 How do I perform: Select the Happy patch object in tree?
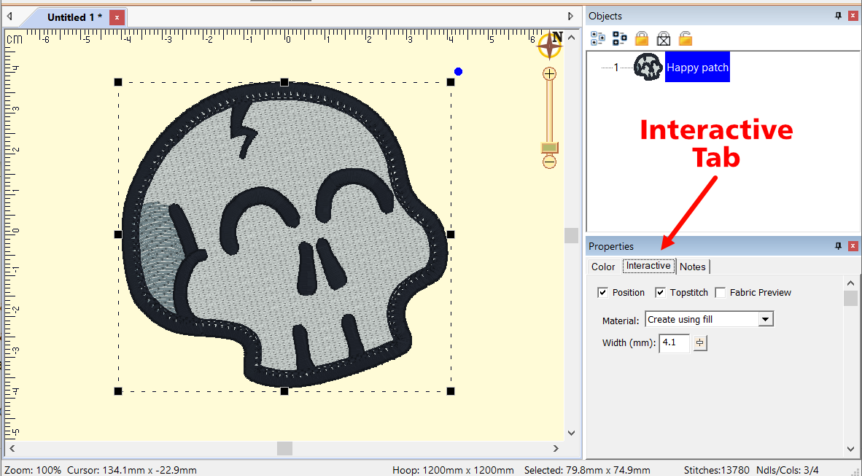[x=697, y=68]
